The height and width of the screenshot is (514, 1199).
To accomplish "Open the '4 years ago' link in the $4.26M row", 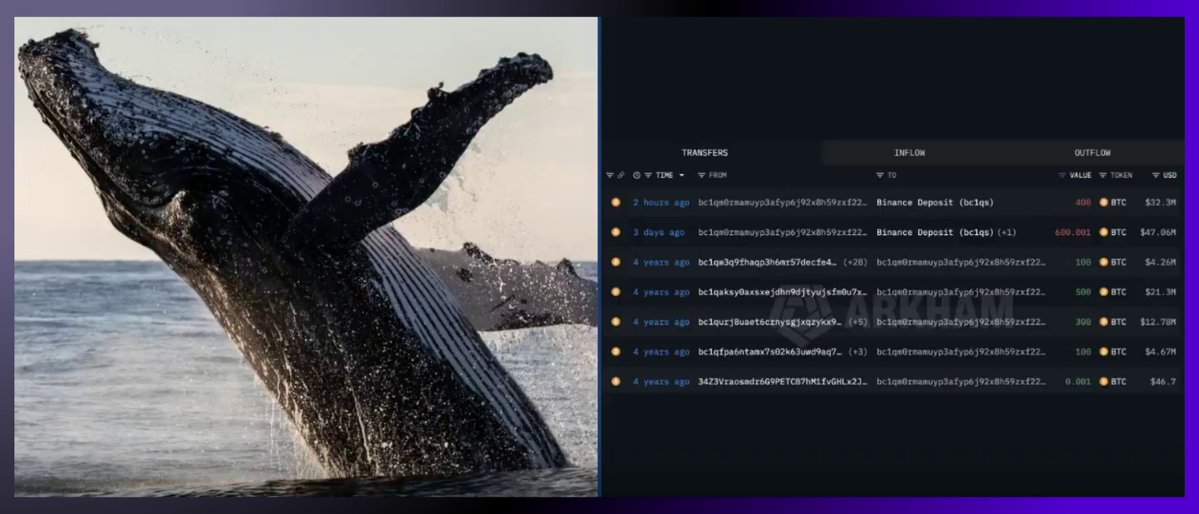I will point(661,262).
